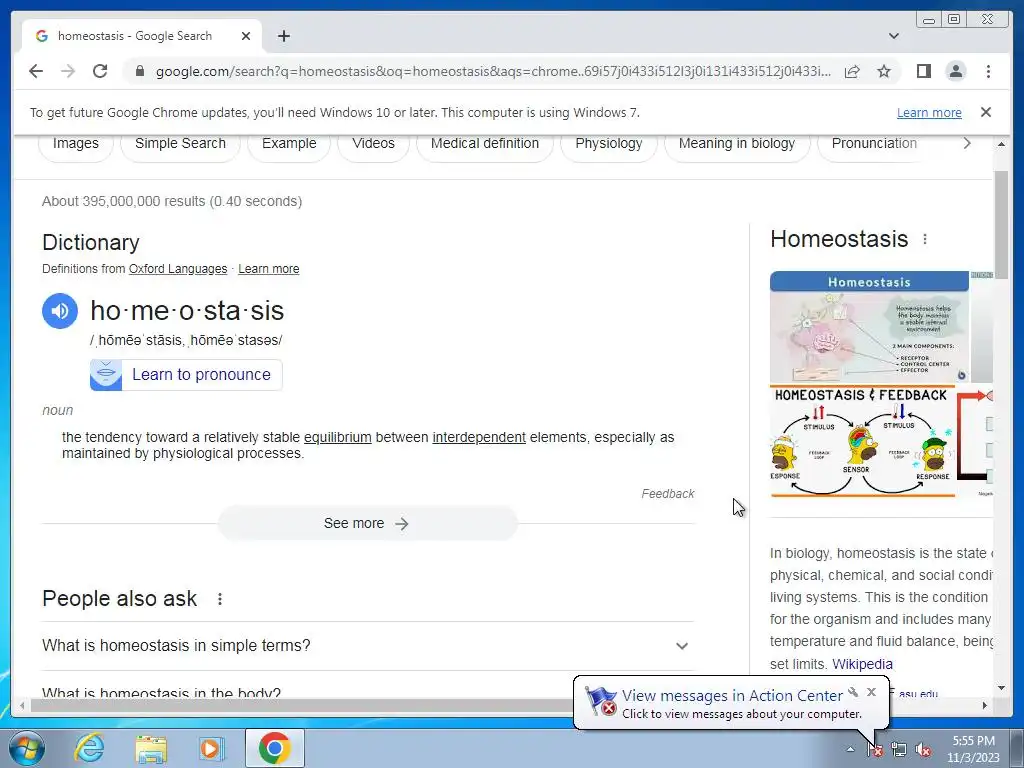Image resolution: width=1024 pixels, height=768 pixels.
Task: Select the Example filter chip
Action: (289, 144)
